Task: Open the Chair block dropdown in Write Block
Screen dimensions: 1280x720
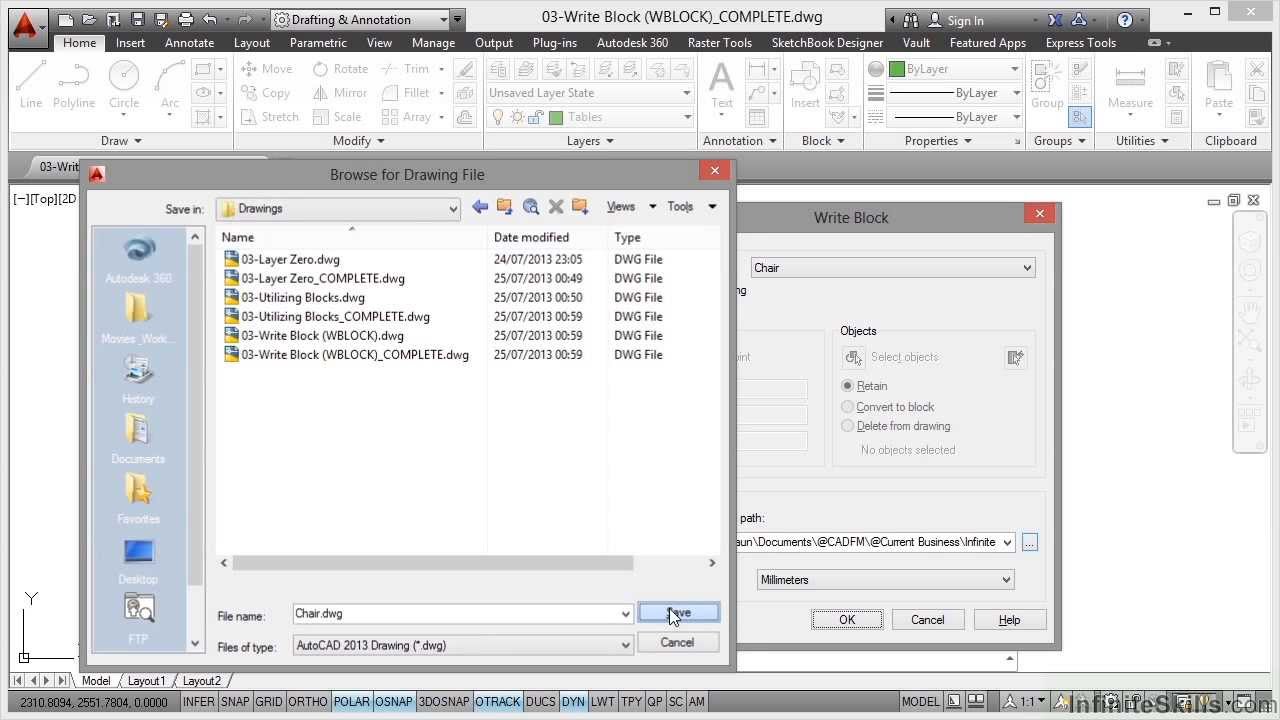Action: [x=1027, y=268]
